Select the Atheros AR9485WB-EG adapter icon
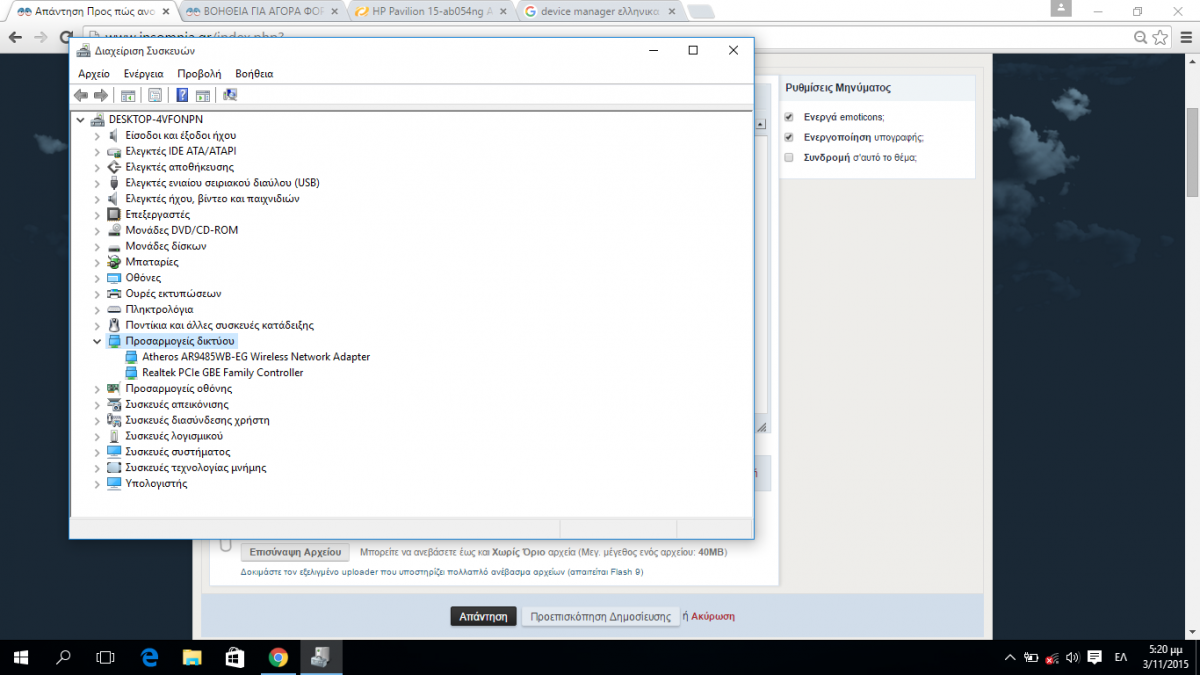 tap(132, 357)
